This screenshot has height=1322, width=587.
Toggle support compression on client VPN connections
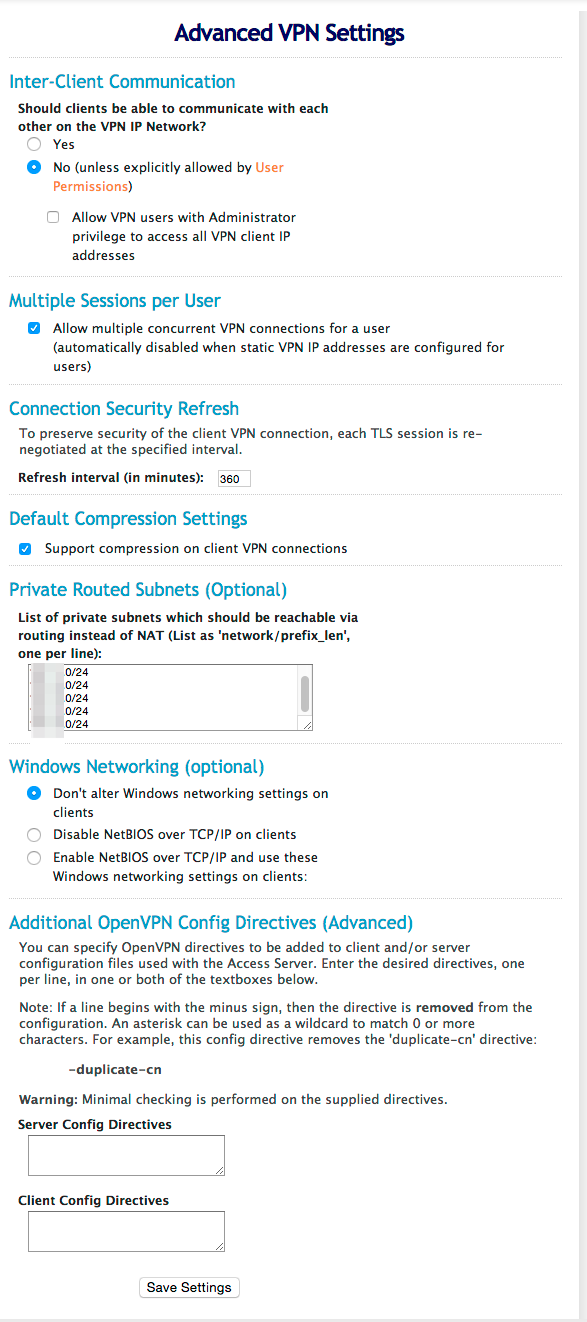pyautogui.click(x=25, y=548)
